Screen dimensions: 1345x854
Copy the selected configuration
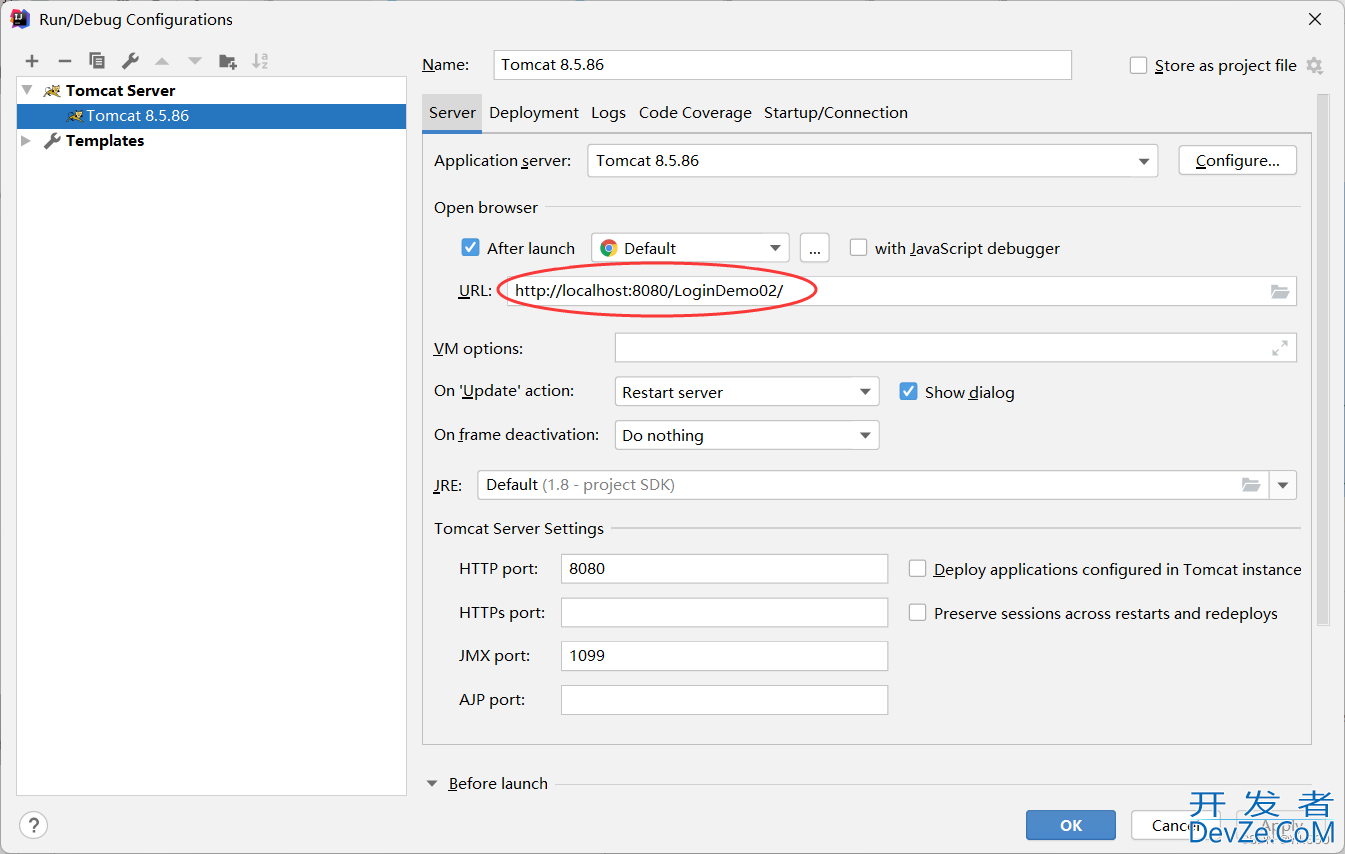(96, 61)
